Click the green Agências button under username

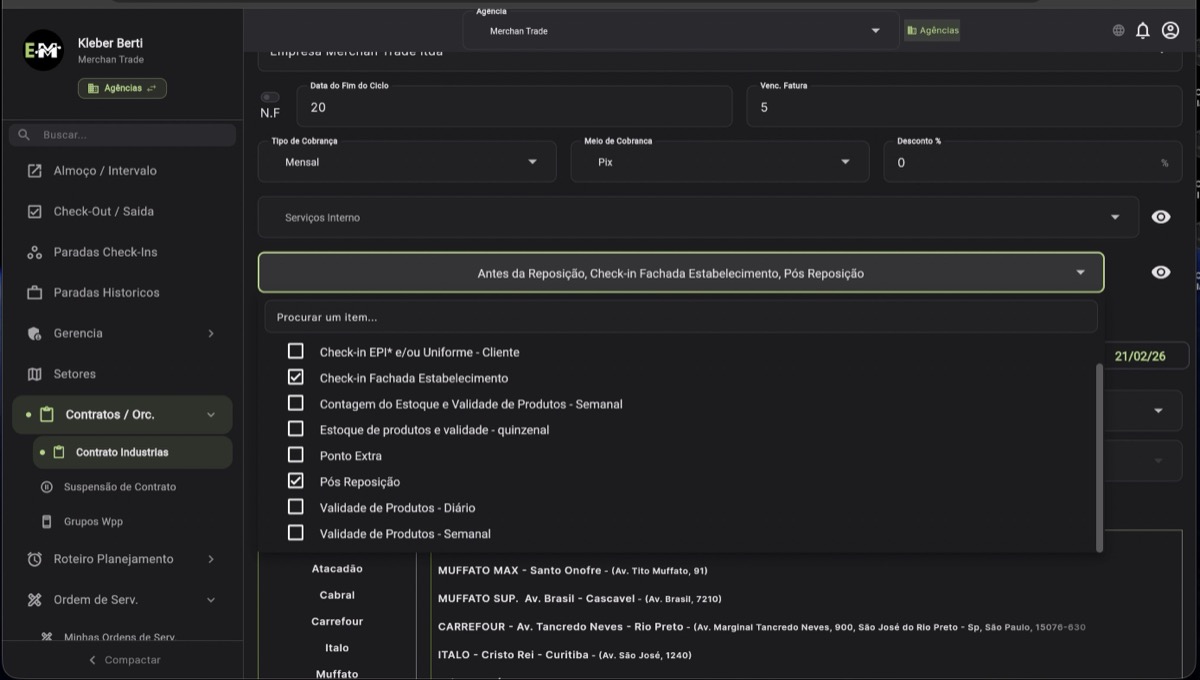[122, 88]
